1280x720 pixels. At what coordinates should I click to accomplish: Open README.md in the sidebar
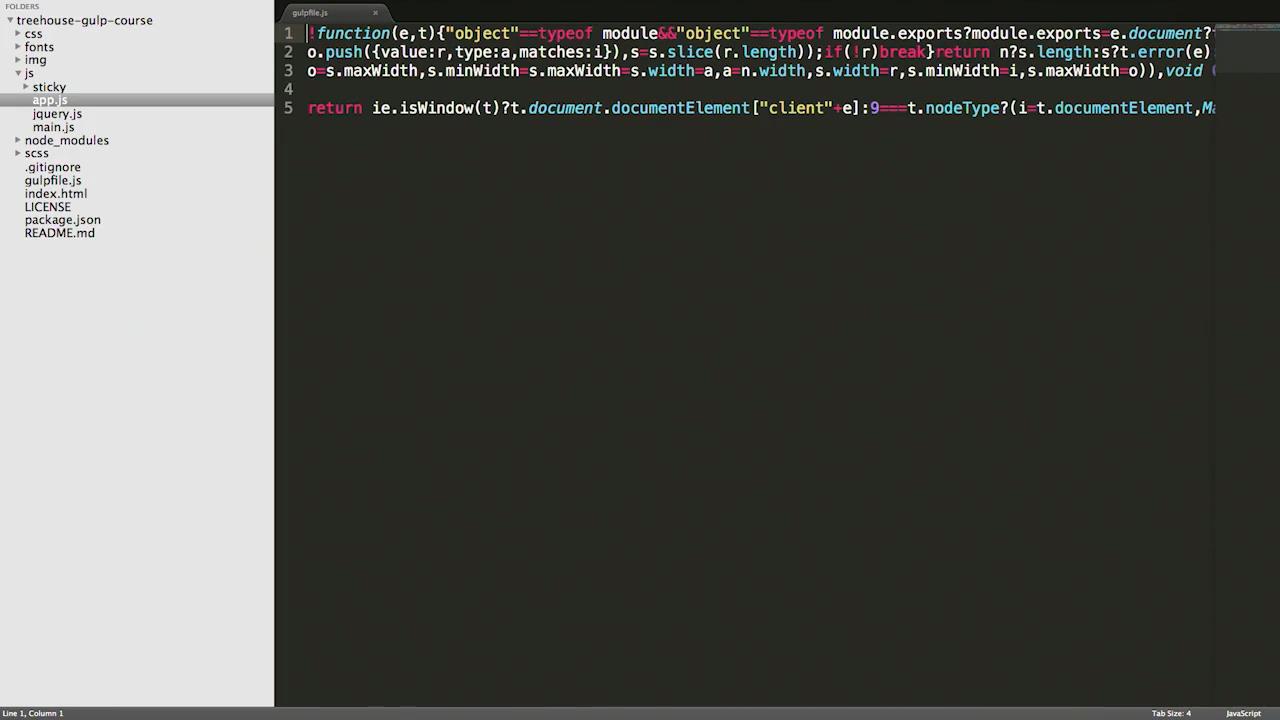tap(60, 233)
